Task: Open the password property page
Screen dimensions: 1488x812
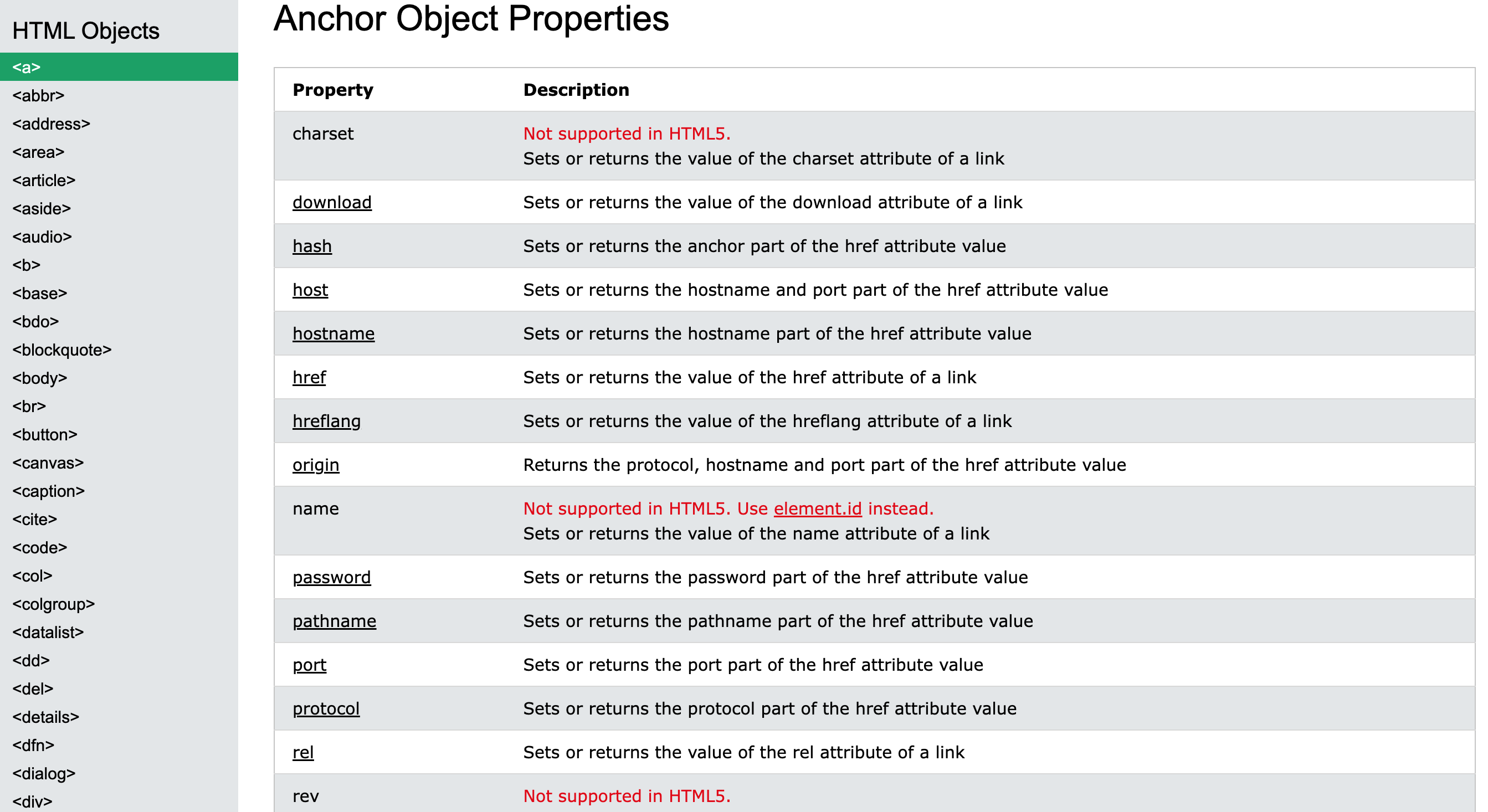Action: tap(332, 578)
